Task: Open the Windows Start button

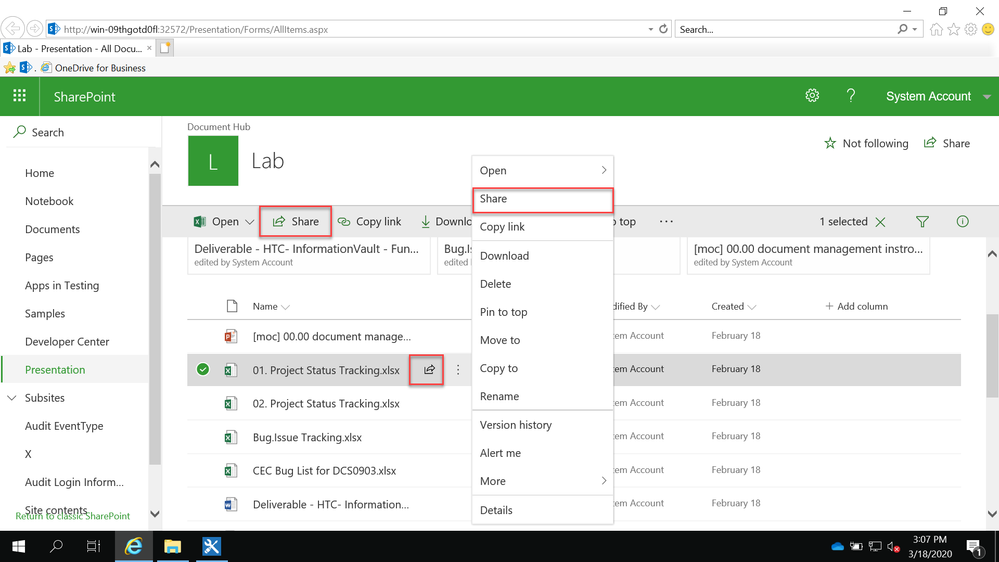Action: pyautogui.click(x=18, y=546)
